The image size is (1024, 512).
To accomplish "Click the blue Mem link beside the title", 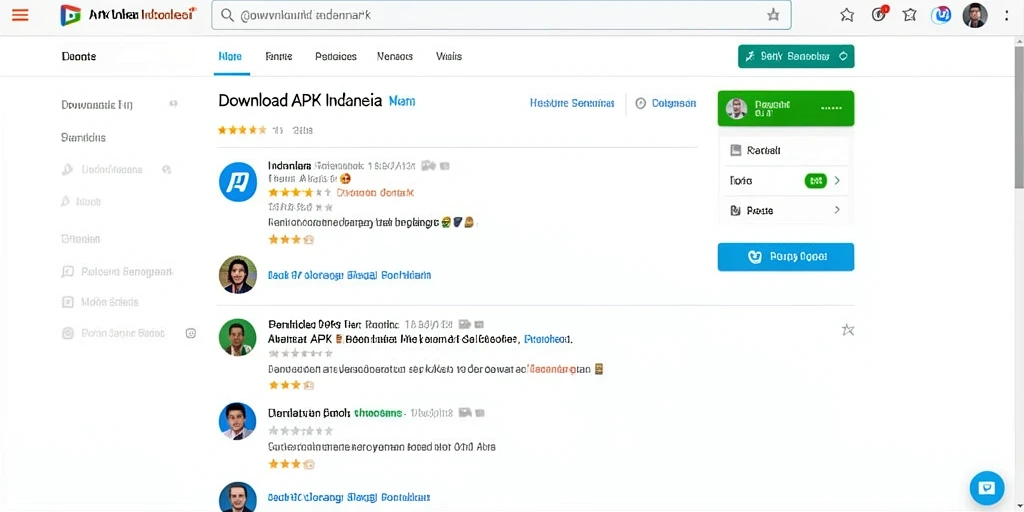I will point(402,101).
